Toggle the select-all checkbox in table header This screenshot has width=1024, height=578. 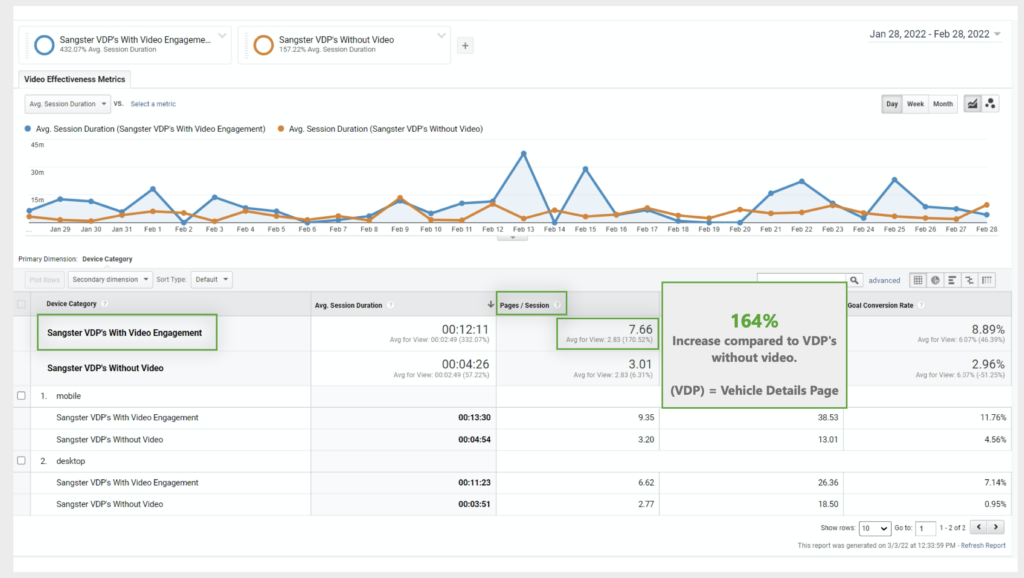[21, 304]
